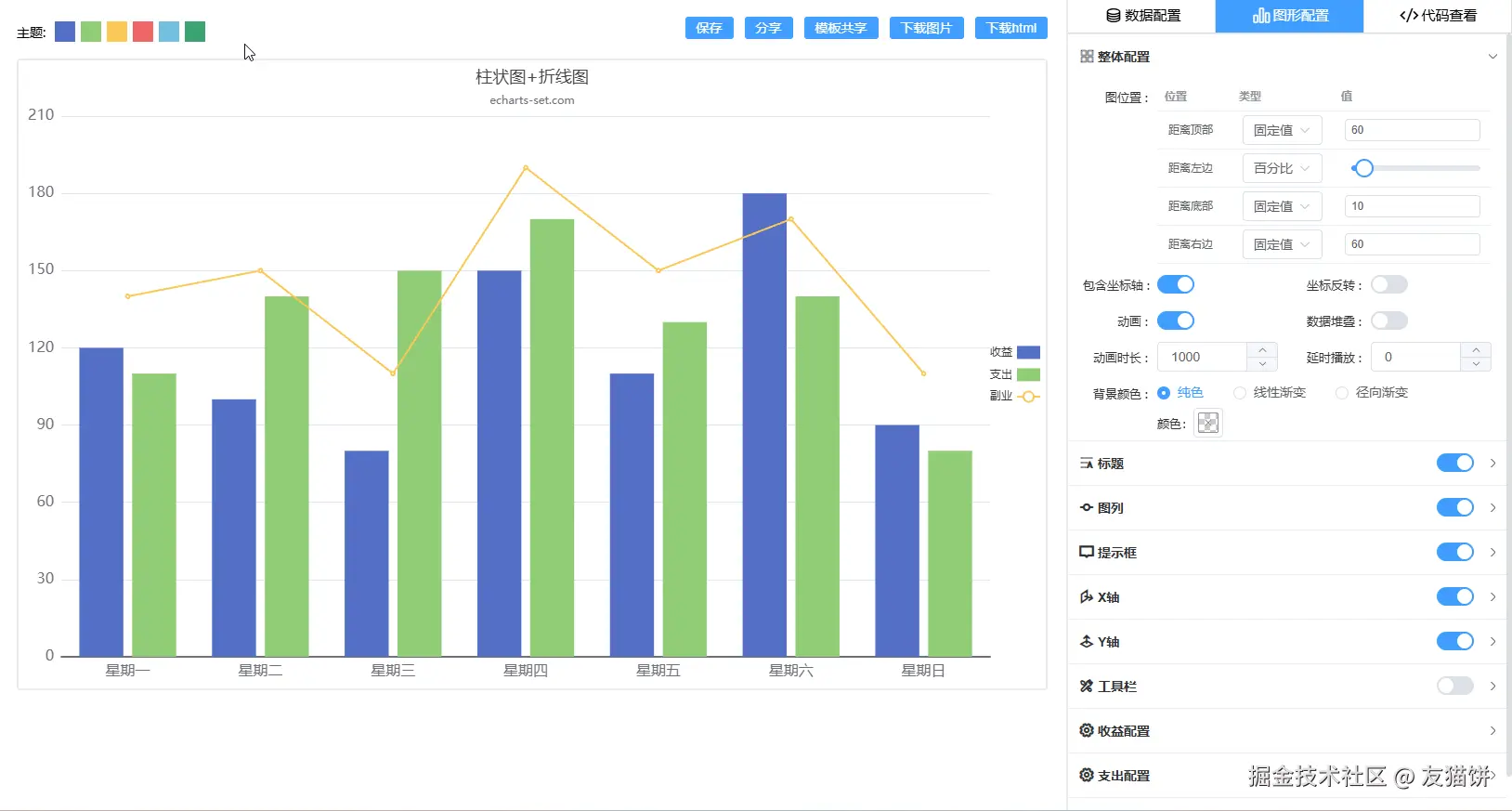Click the 下载图片 button
1512x811 pixels.
click(926, 28)
